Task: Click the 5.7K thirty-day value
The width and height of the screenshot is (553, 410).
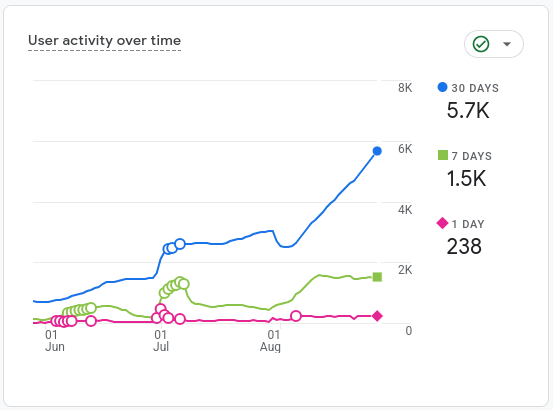Action: click(x=468, y=110)
